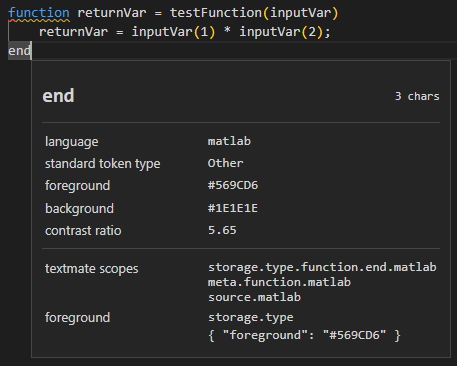Click the 'Other' standard token type value
Image resolution: width=457 pixels, height=366 pixels.
click(x=225, y=163)
